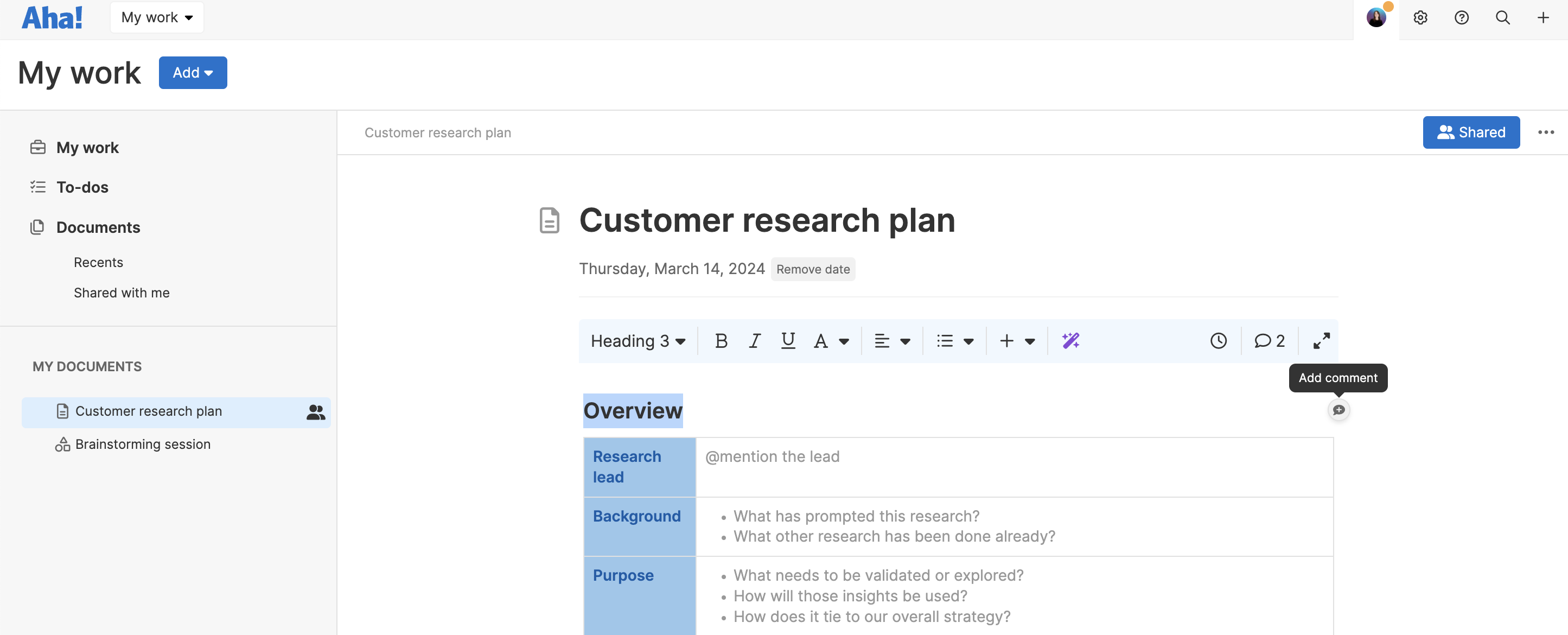Click the text color A icon
Image resolution: width=1568 pixels, height=635 pixels.
coord(820,340)
